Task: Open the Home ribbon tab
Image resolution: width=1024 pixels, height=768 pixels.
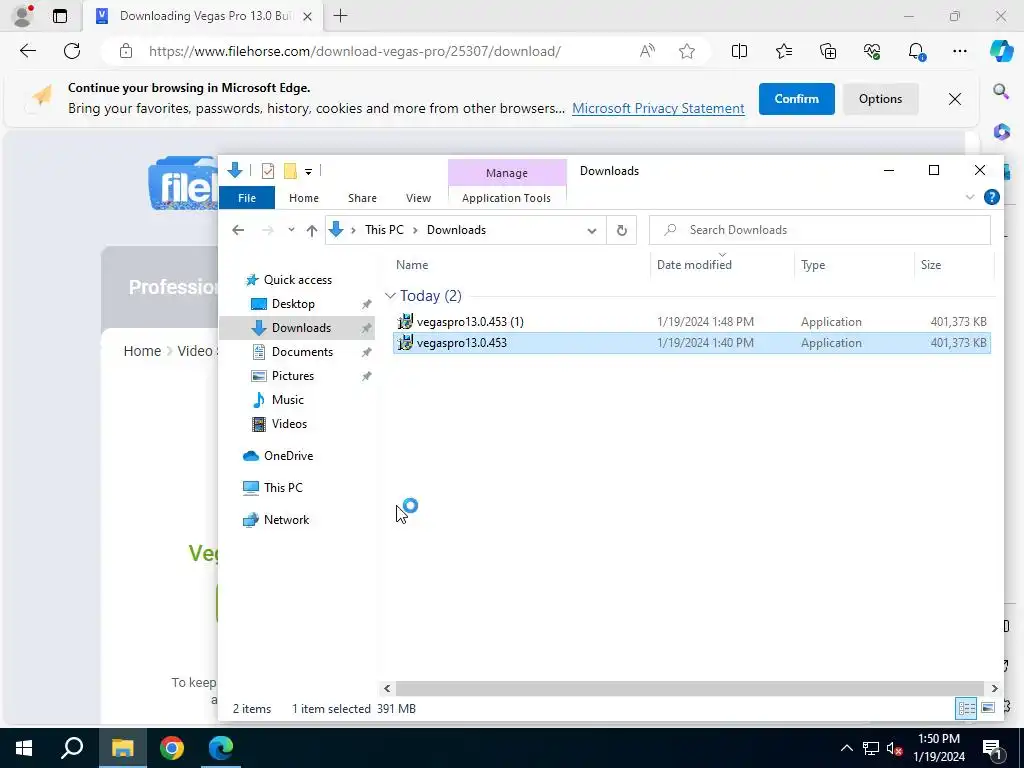Action: (304, 198)
